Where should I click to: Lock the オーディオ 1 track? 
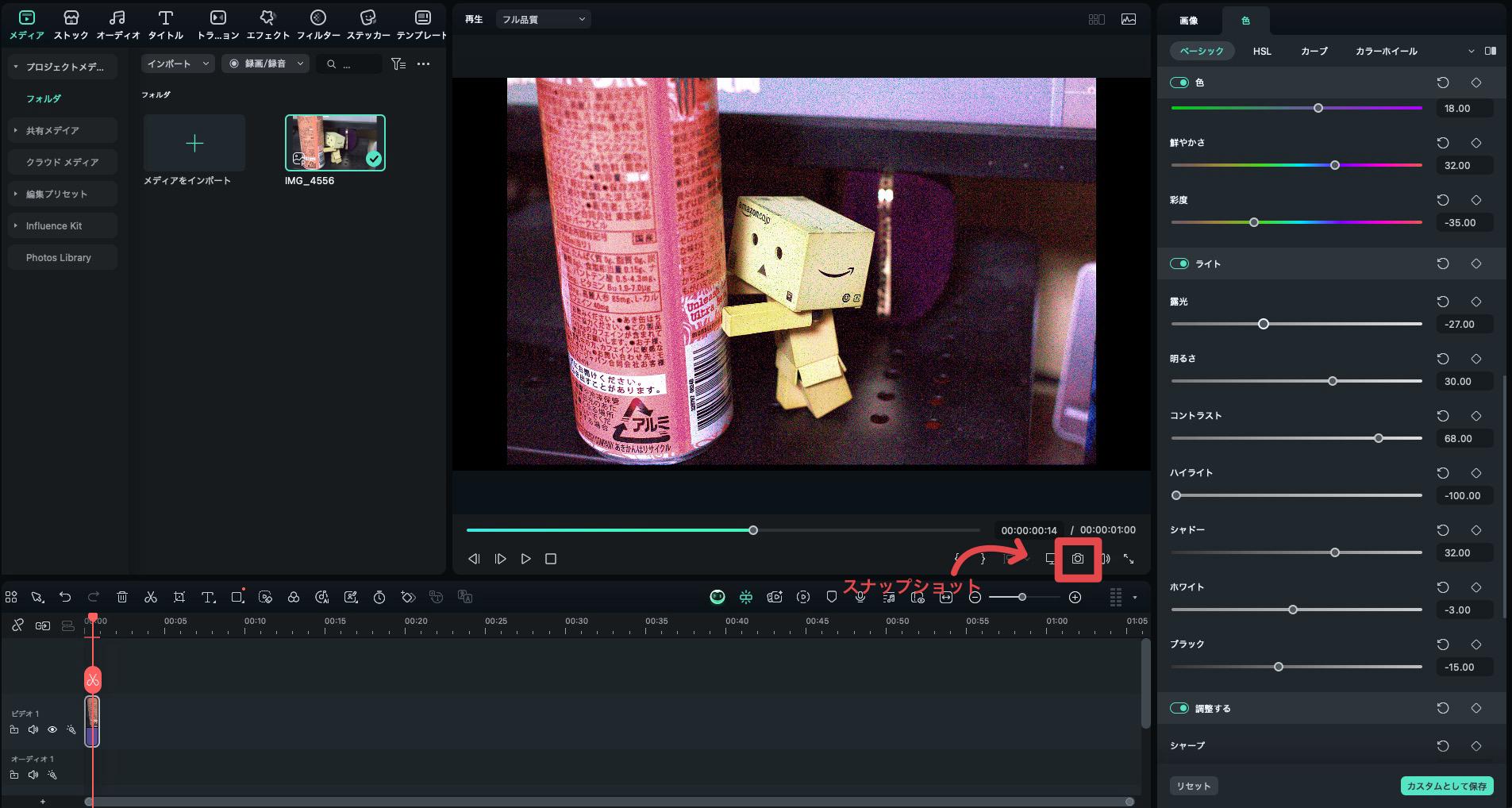(14, 775)
